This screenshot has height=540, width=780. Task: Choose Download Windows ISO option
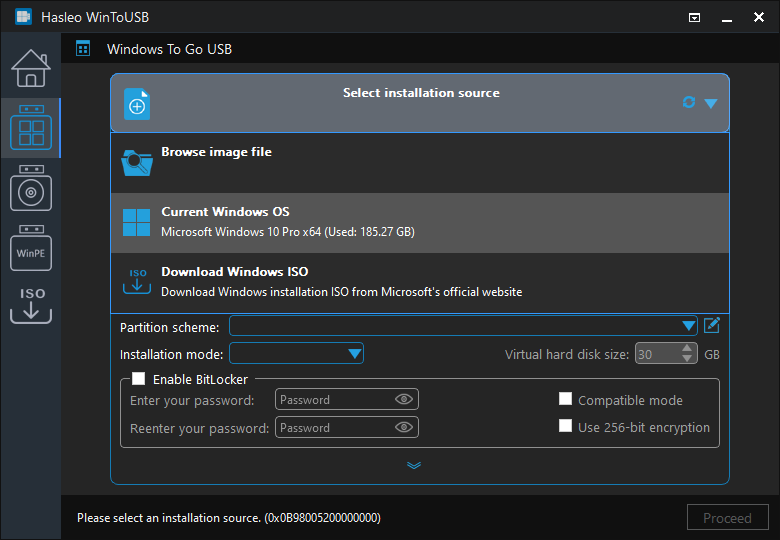tap(420, 282)
